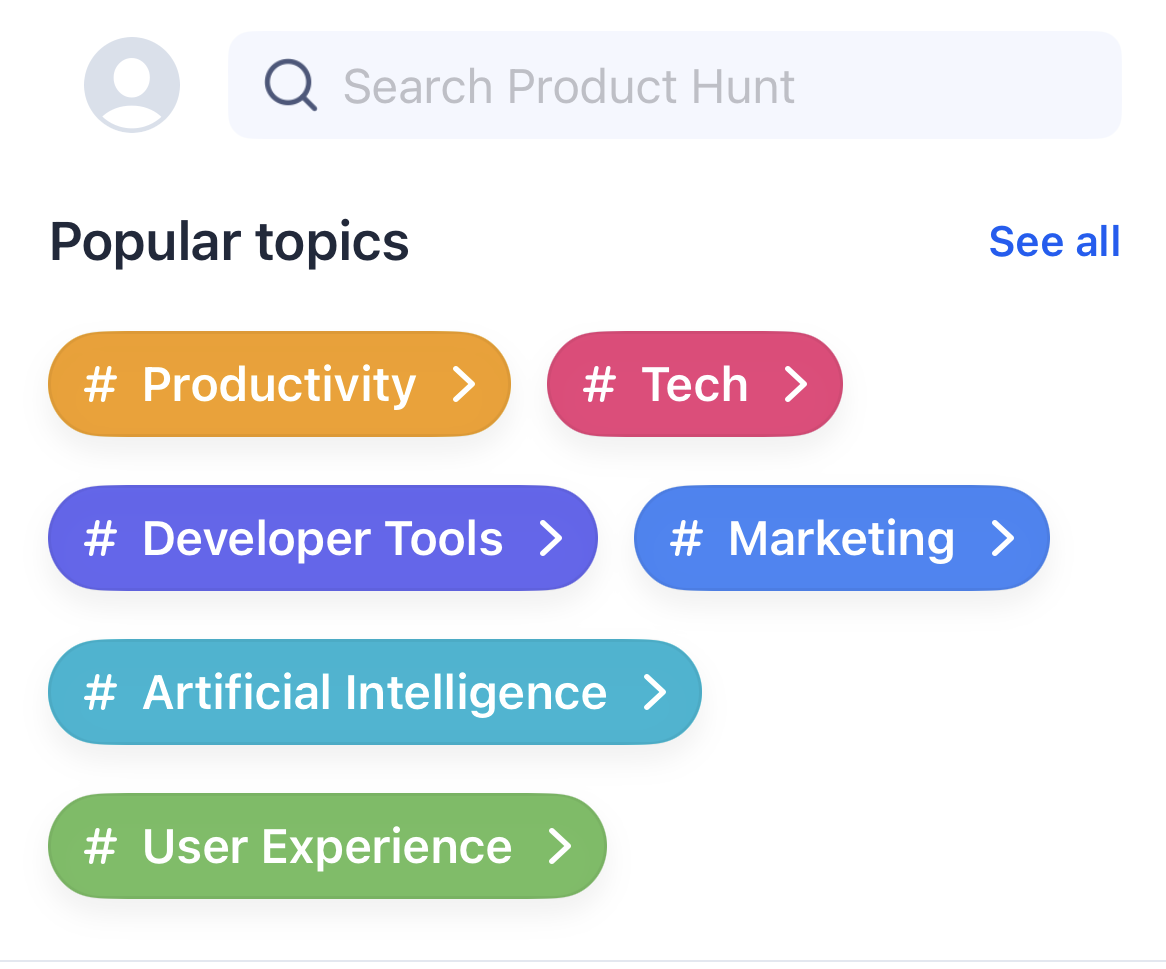The height and width of the screenshot is (969, 1166).
Task: Click the hash icon on User Experience tag
Action: [100, 847]
